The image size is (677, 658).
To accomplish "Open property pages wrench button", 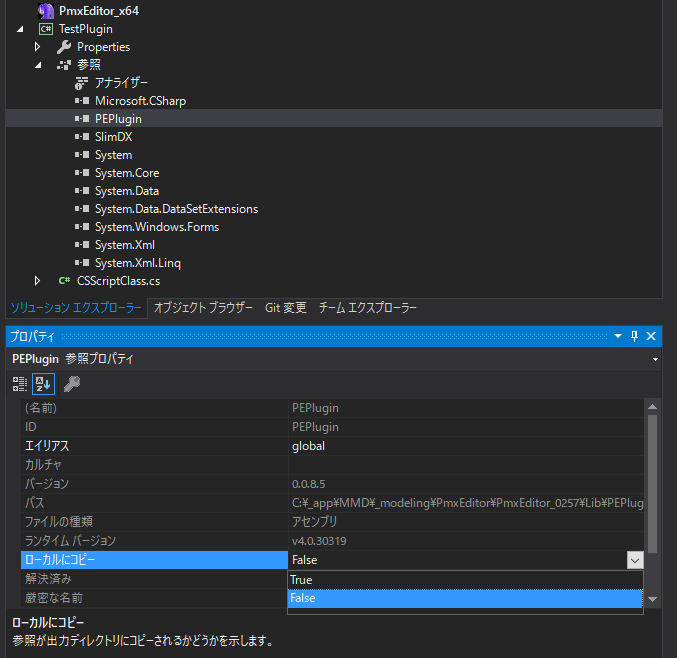I will pos(72,384).
